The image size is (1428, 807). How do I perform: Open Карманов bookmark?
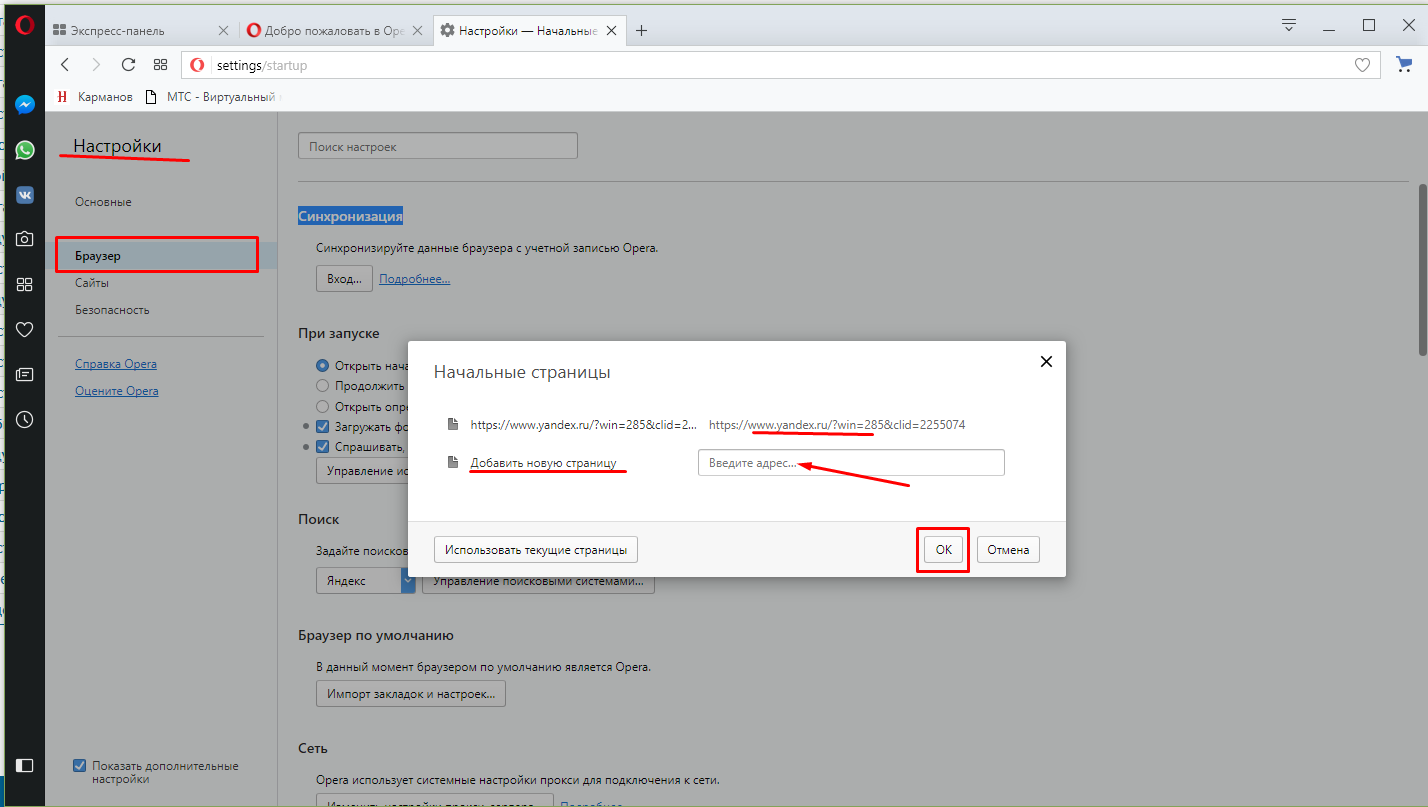coord(95,97)
